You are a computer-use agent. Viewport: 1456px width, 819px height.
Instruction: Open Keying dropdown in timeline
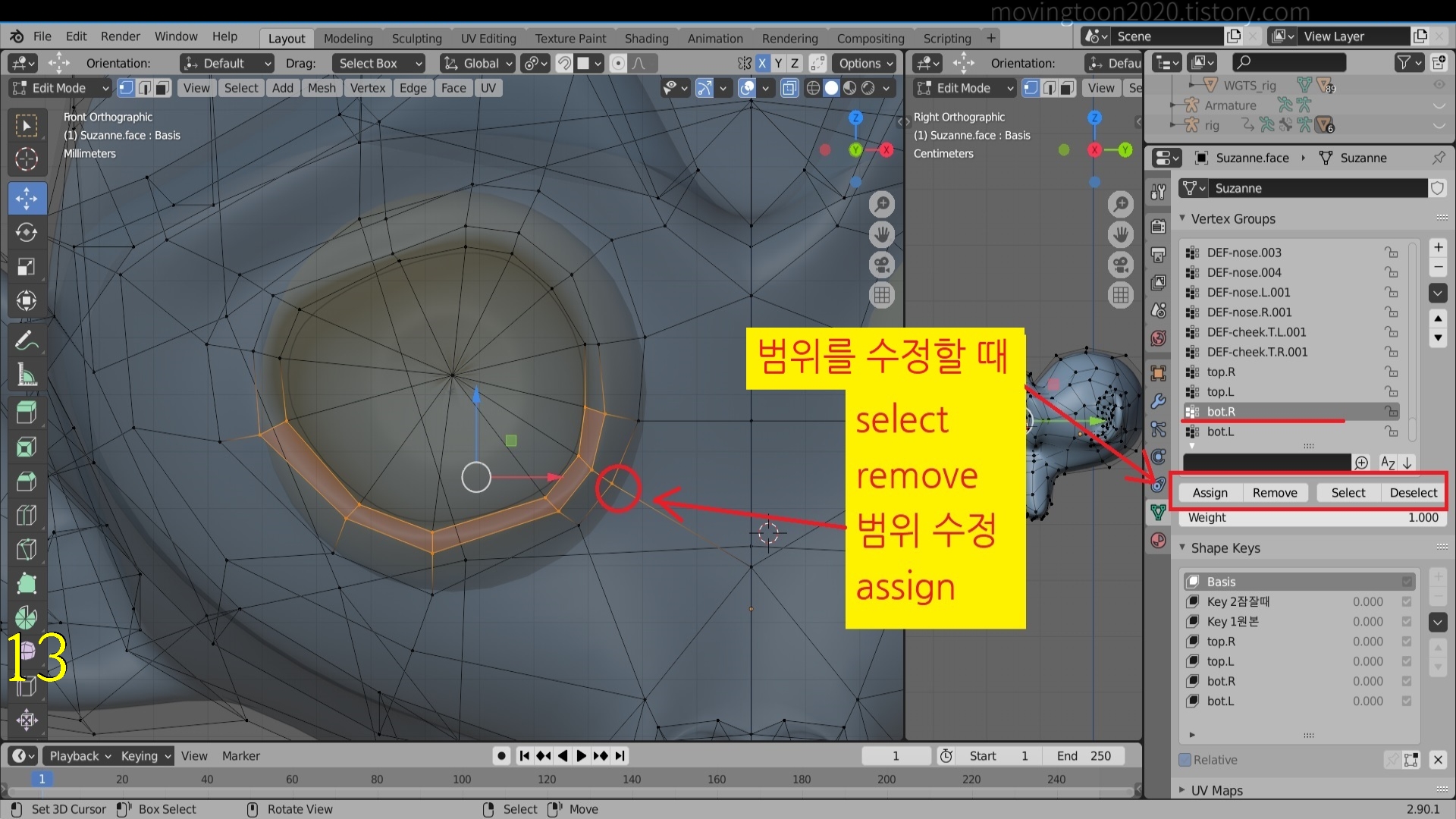pyautogui.click(x=145, y=756)
